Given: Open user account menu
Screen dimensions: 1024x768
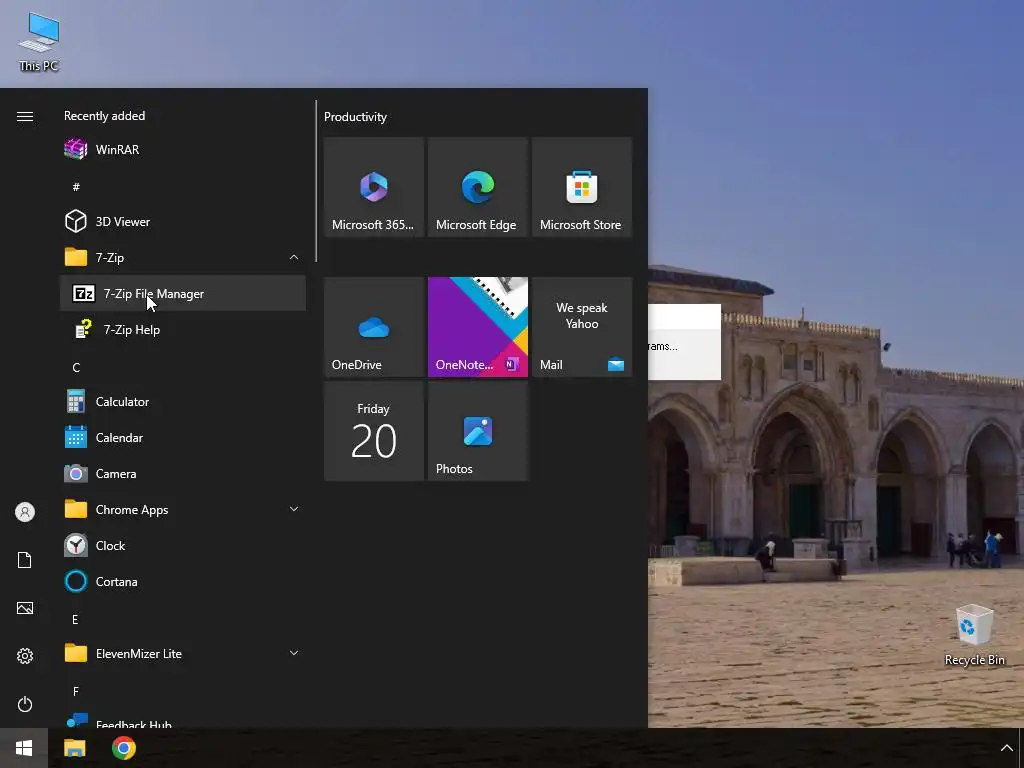Looking at the screenshot, I should (x=25, y=512).
